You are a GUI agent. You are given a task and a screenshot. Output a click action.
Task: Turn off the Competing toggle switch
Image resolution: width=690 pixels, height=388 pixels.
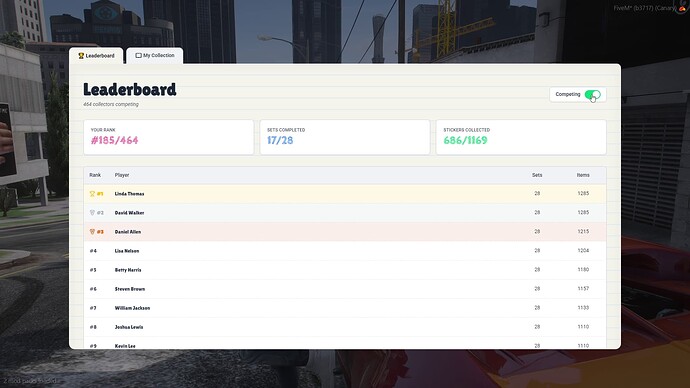click(x=593, y=94)
